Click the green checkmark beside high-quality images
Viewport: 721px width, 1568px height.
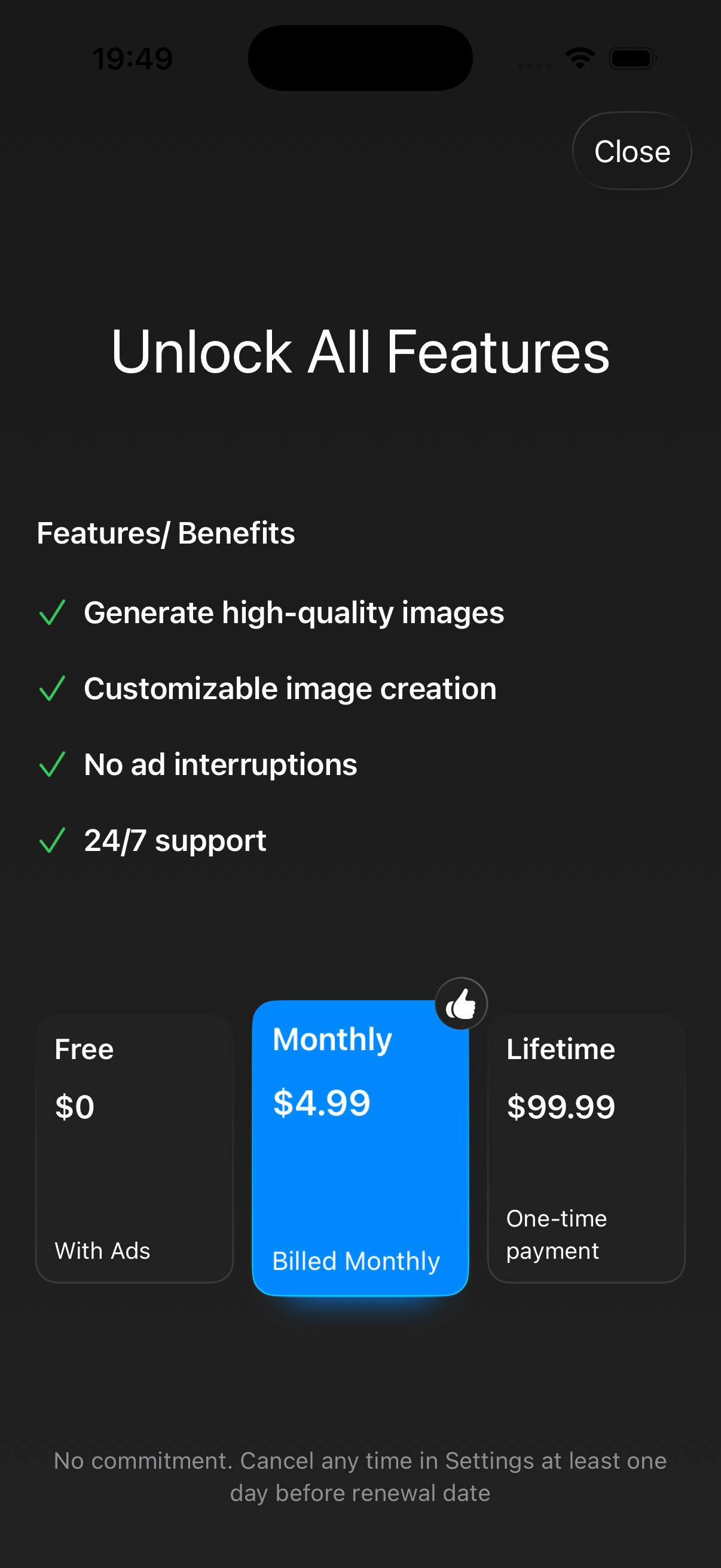tap(54, 614)
